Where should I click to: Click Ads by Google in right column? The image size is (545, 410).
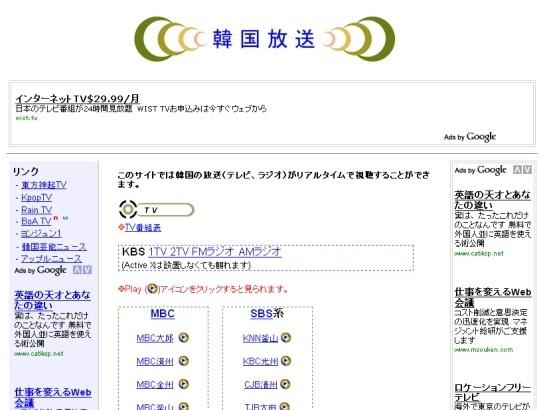coord(481,170)
